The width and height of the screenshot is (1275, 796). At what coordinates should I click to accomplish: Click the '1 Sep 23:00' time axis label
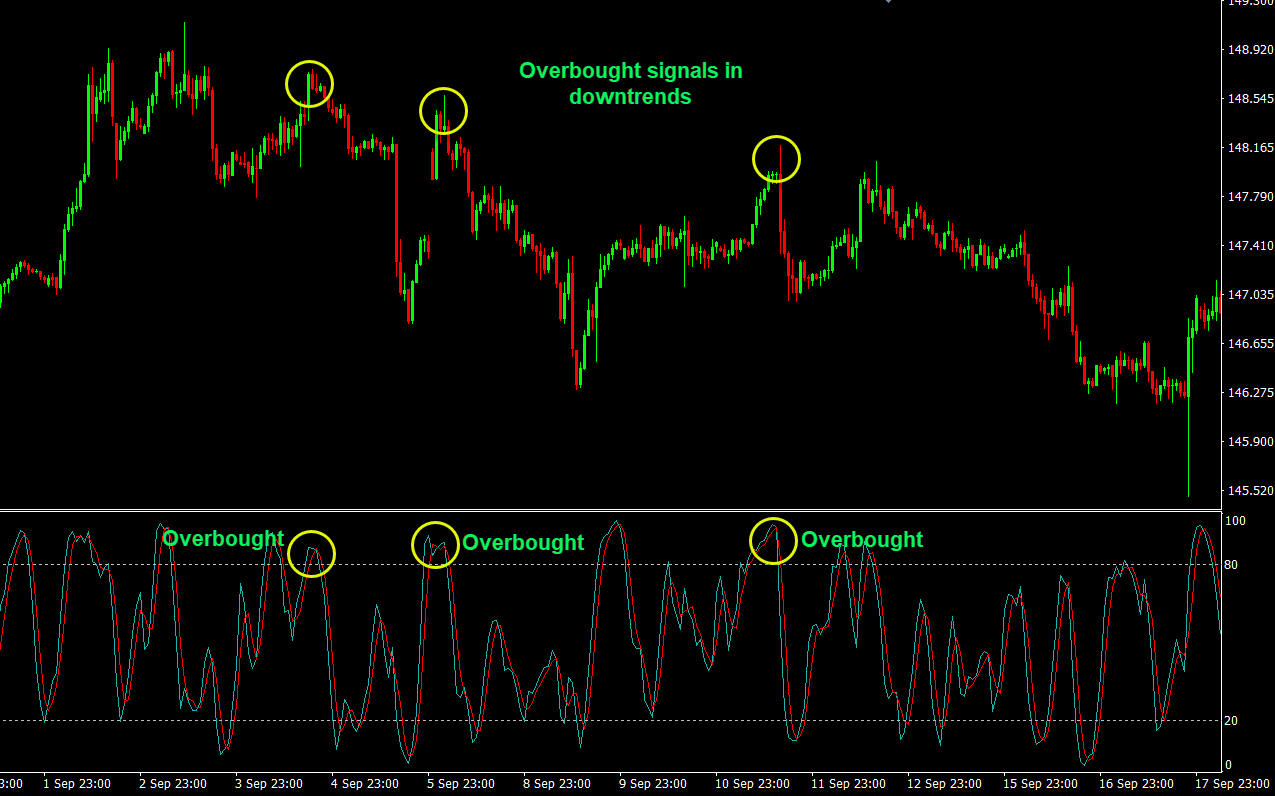click(76, 784)
